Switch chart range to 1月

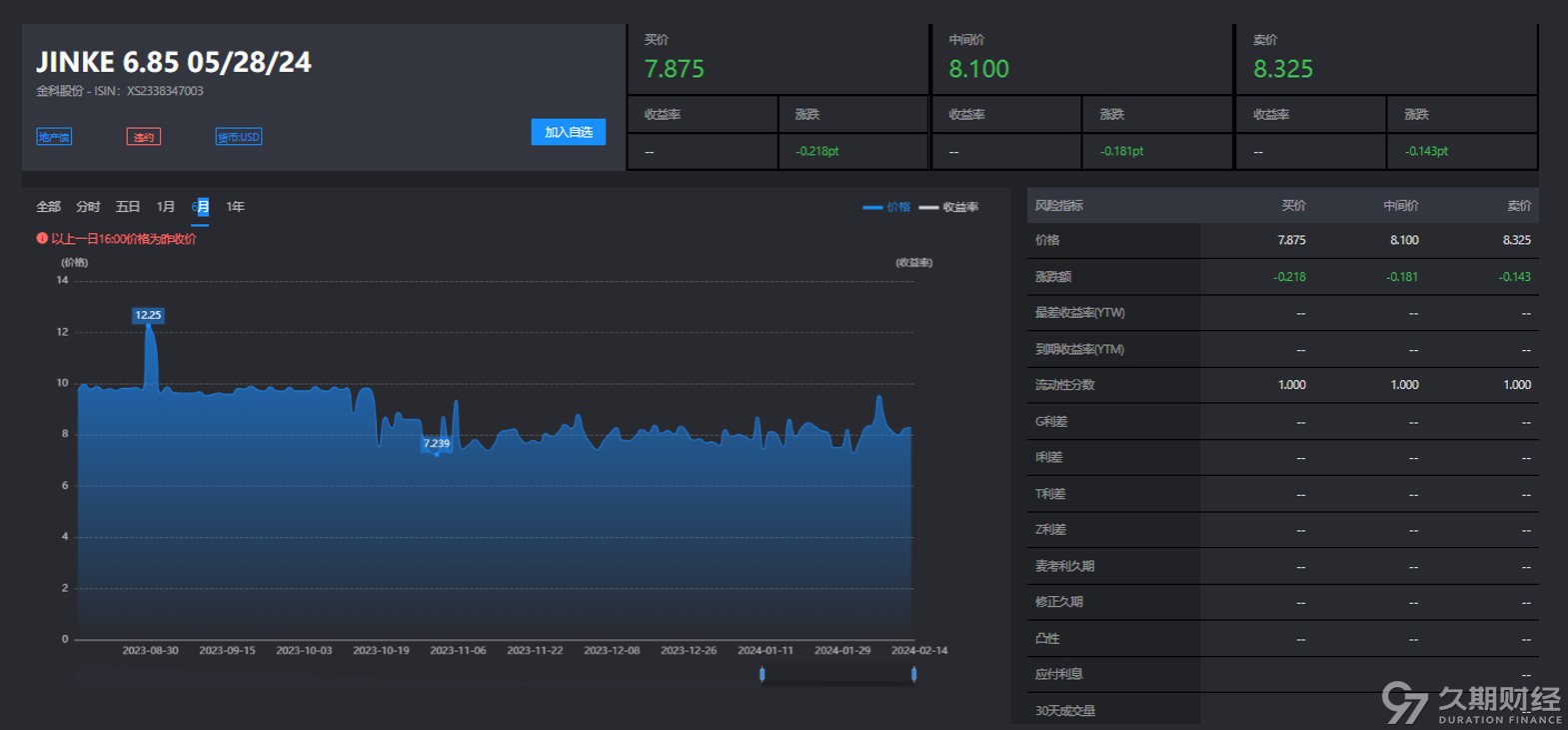166,206
